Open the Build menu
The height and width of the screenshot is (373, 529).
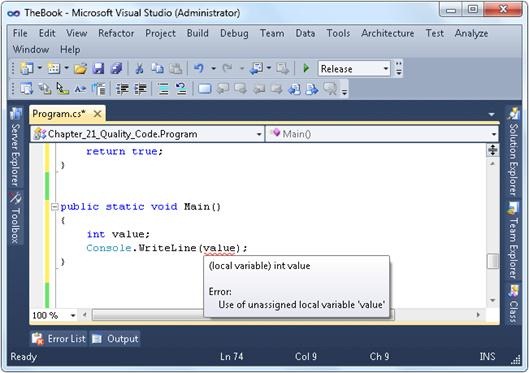pyautogui.click(x=198, y=33)
